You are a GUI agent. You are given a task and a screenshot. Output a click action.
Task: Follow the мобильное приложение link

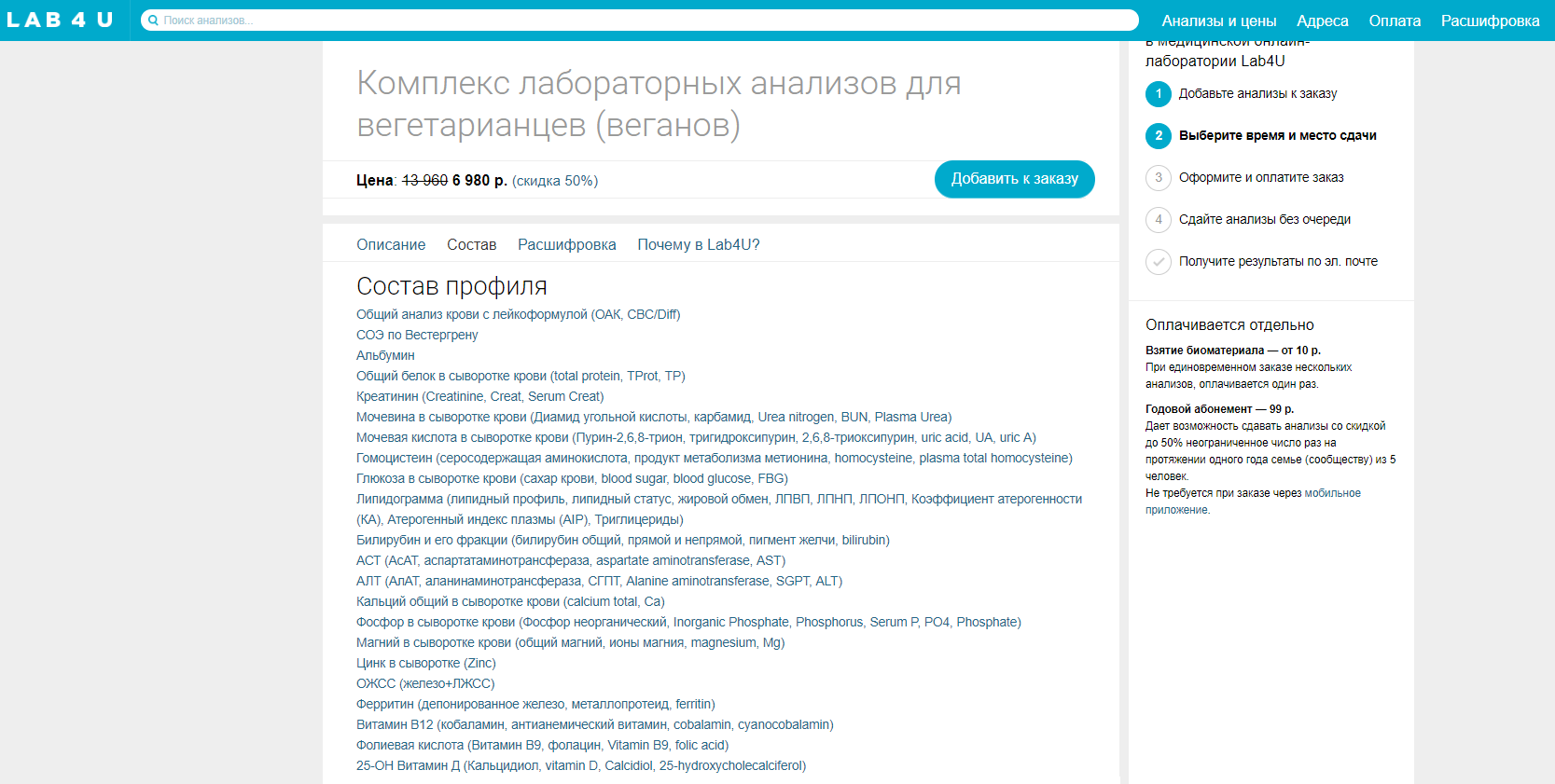pyautogui.click(x=1332, y=493)
